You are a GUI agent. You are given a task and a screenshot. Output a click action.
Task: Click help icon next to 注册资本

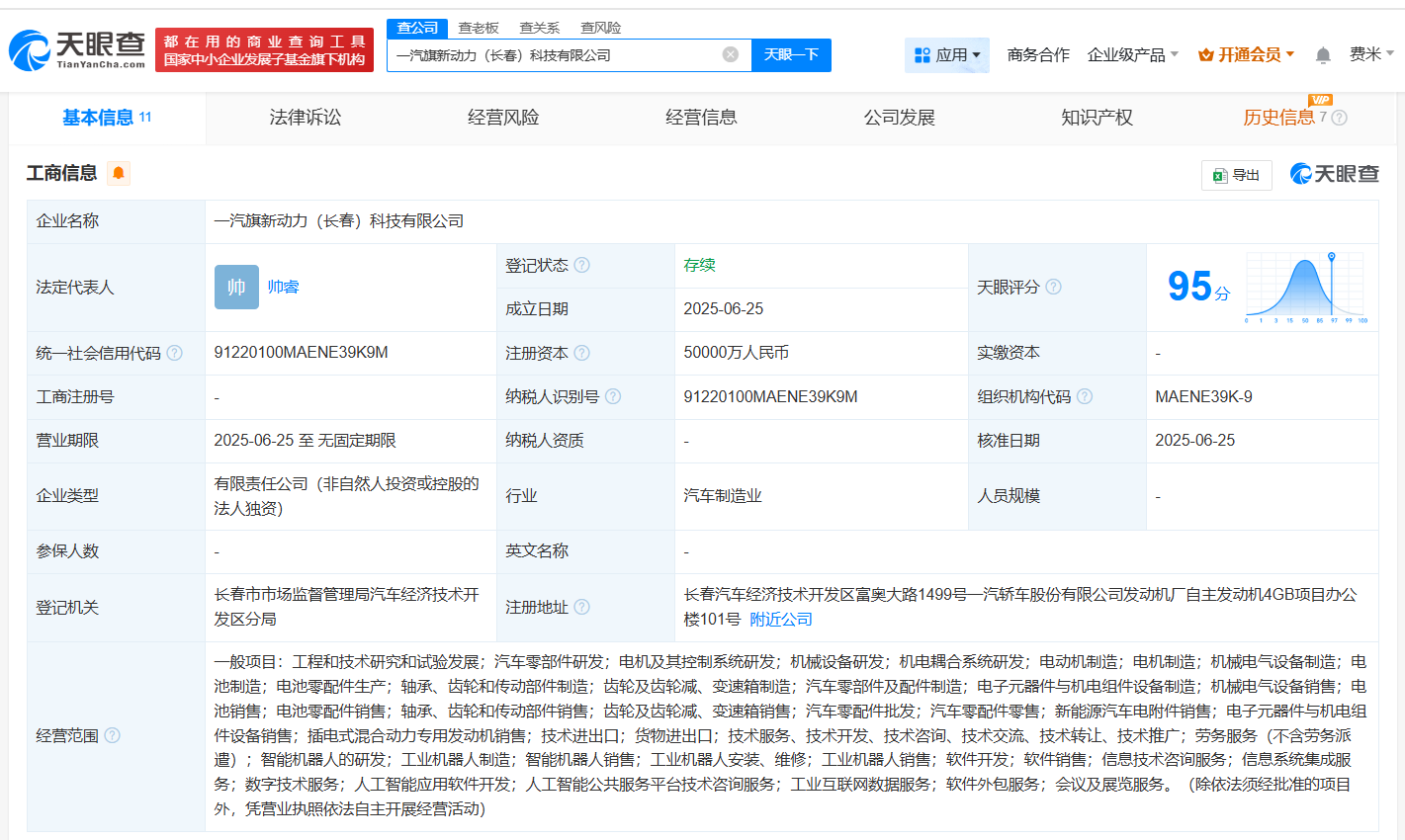pyautogui.click(x=582, y=353)
